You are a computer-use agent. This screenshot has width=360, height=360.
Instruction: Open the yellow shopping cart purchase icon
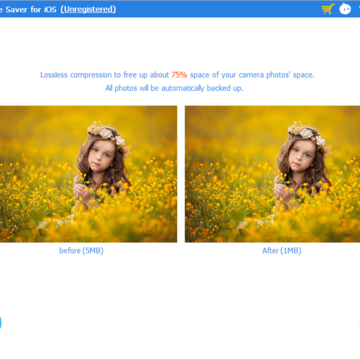(x=328, y=9)
